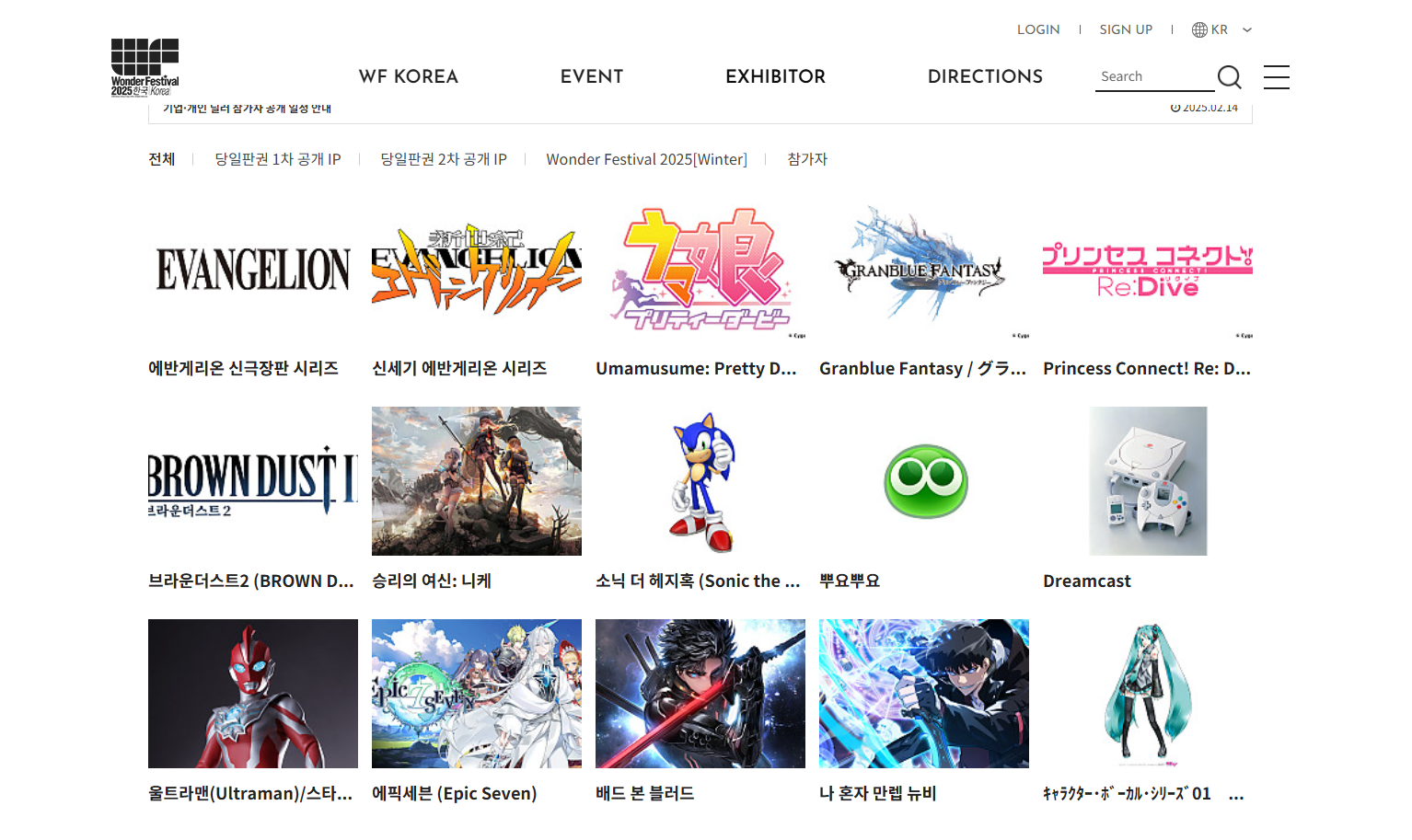Open the LOGIN link
1412x840 pixels.
[x=1038, y=29]
